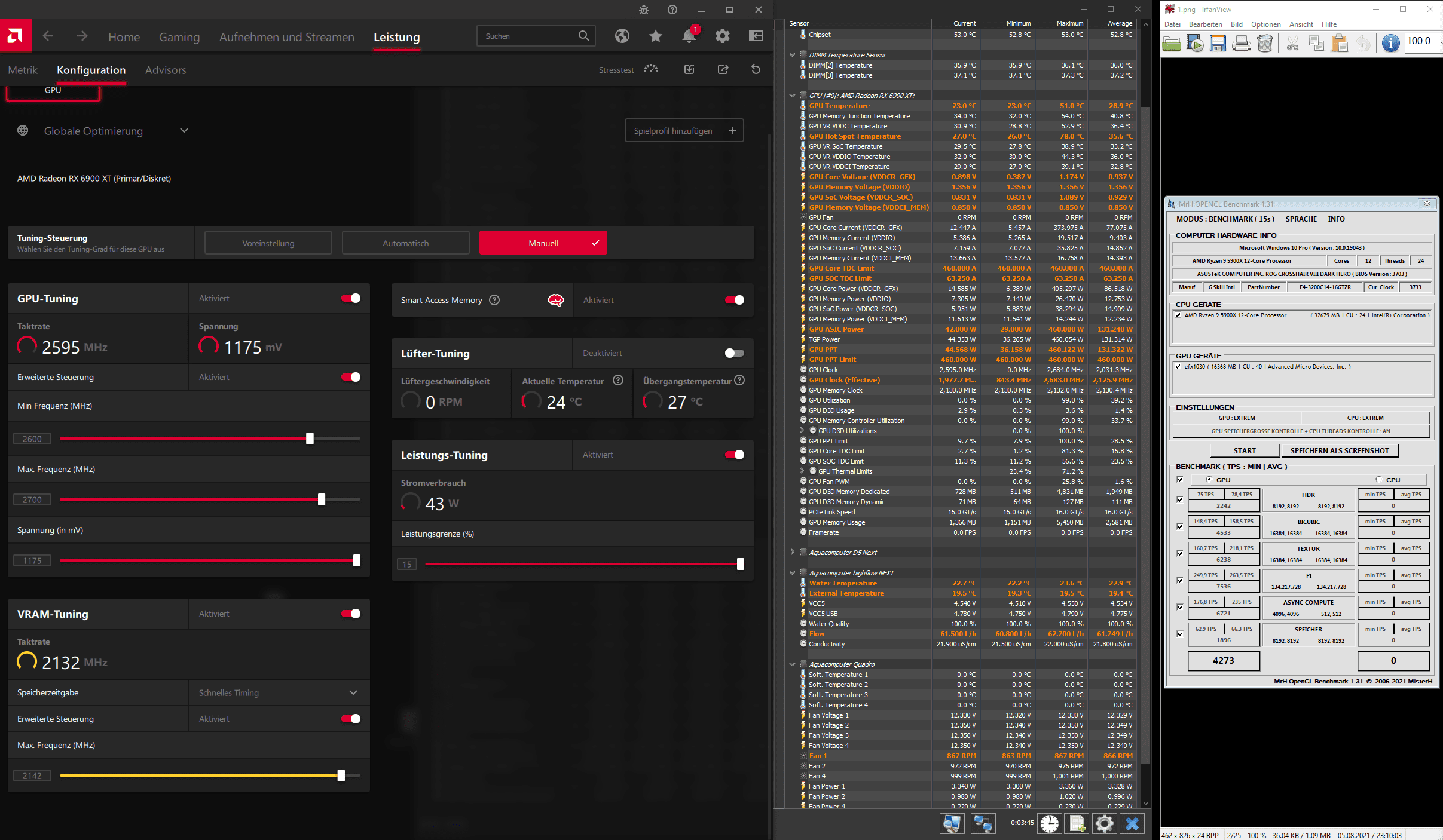The height and width of the screenshot is (840, 1443).
Task: Switch to Gaming tab in Radeon Software
Action: click(179, 37)
